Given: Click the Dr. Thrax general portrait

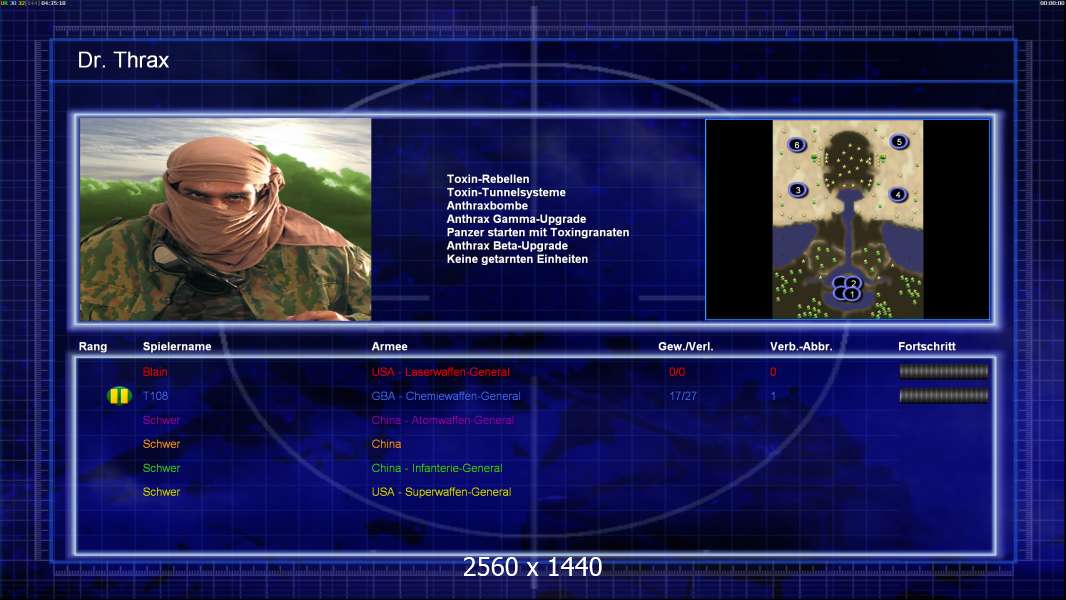Looking at the screenshot, I should point(226,219).
